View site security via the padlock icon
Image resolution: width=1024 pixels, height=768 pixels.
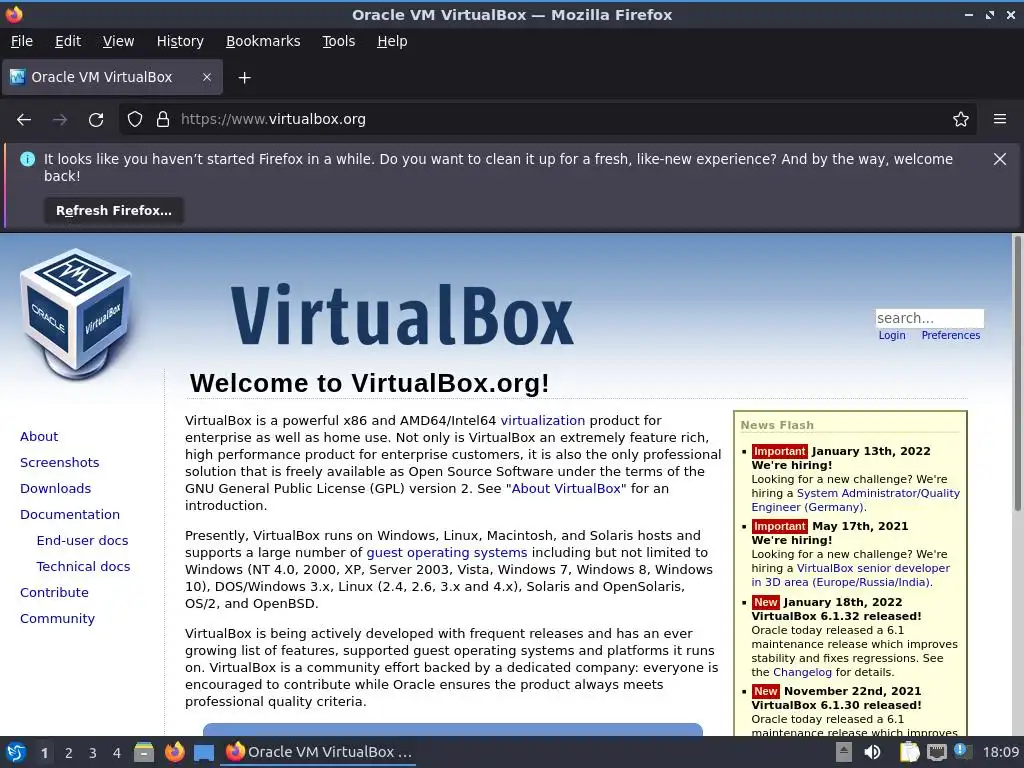click(x=163, y=120)
